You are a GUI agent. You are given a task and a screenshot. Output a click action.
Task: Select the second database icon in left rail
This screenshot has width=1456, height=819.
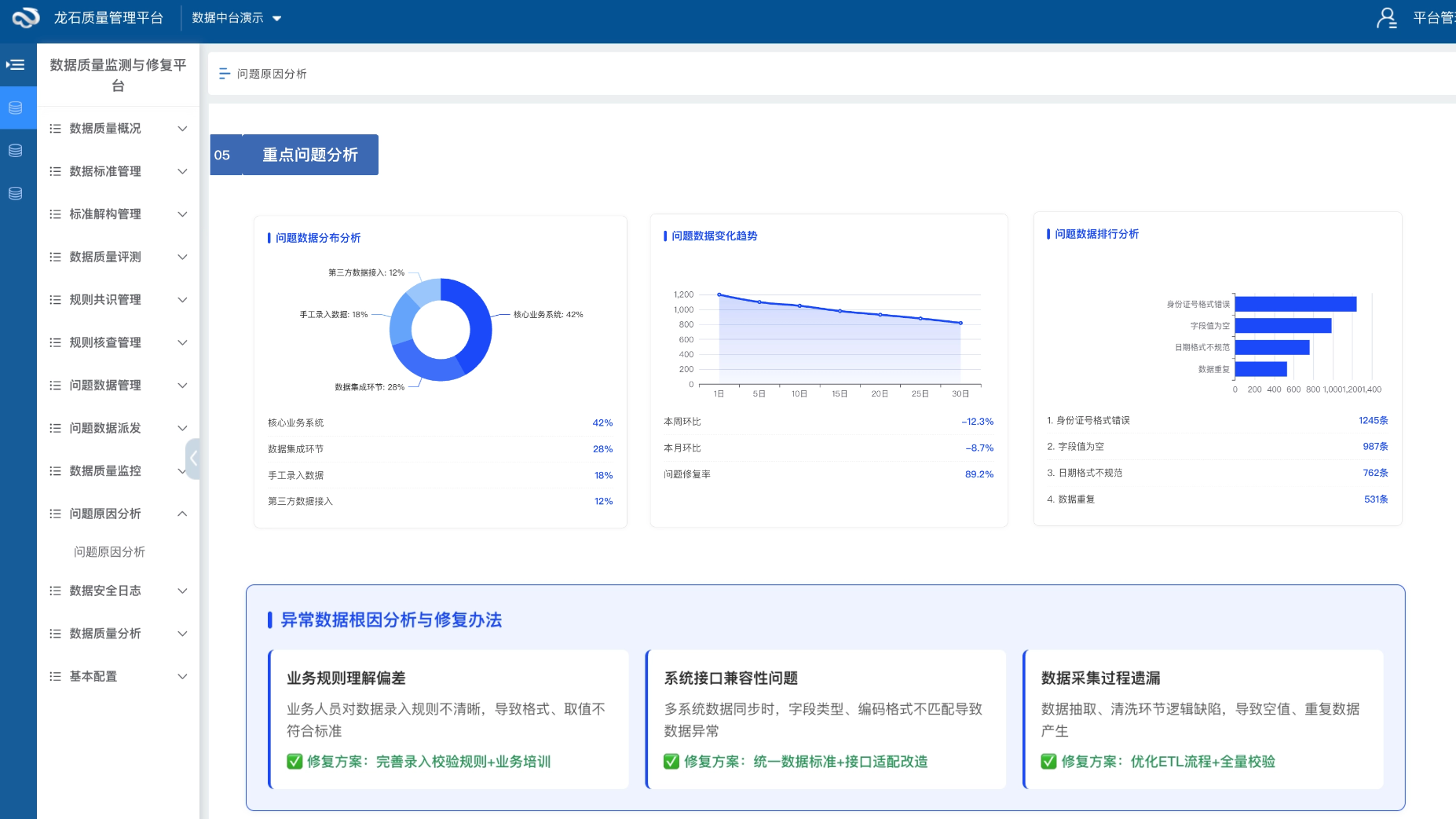tap(16, 151)
